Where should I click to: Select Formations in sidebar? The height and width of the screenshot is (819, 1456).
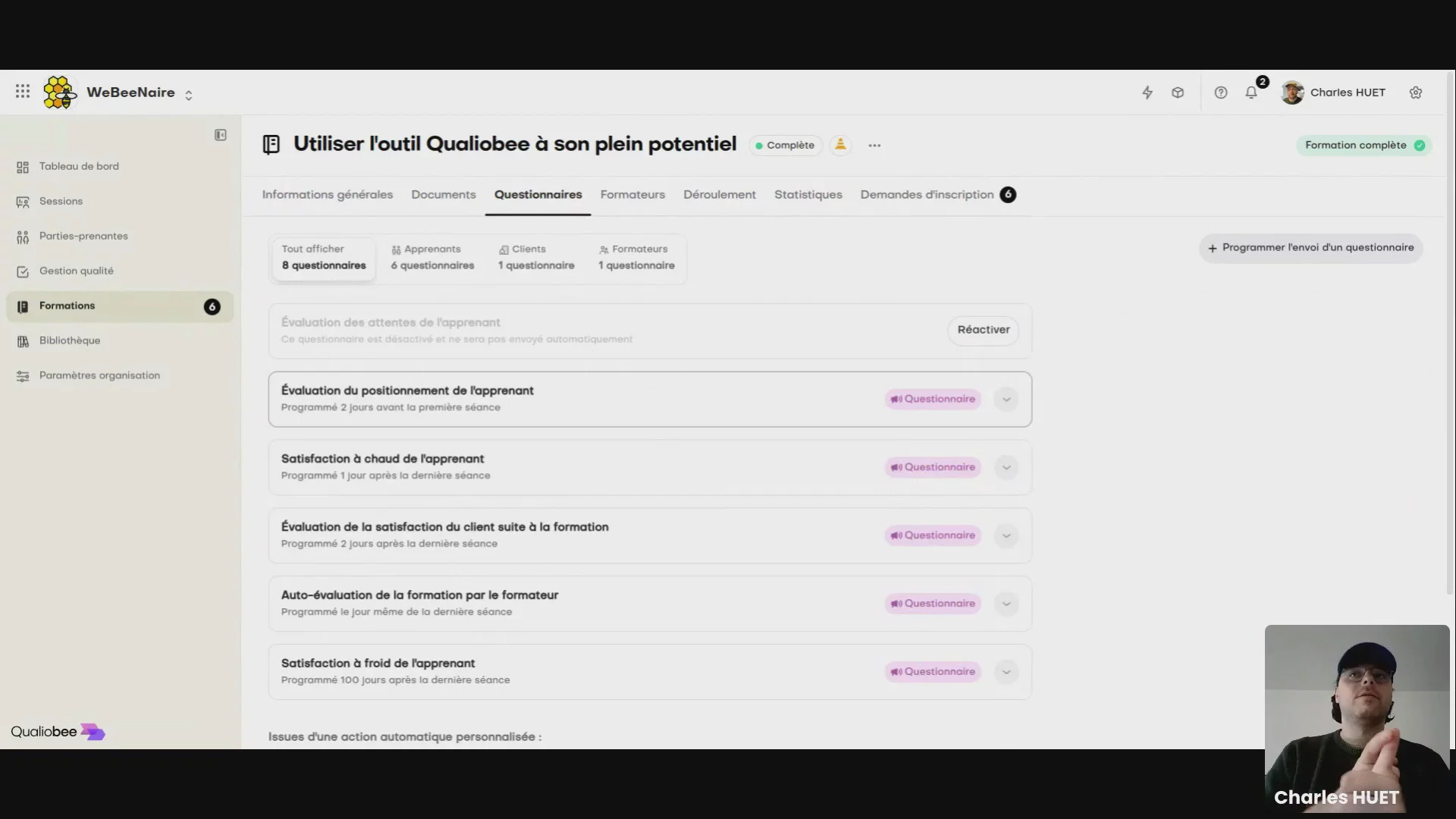click(x=120, y=306)
